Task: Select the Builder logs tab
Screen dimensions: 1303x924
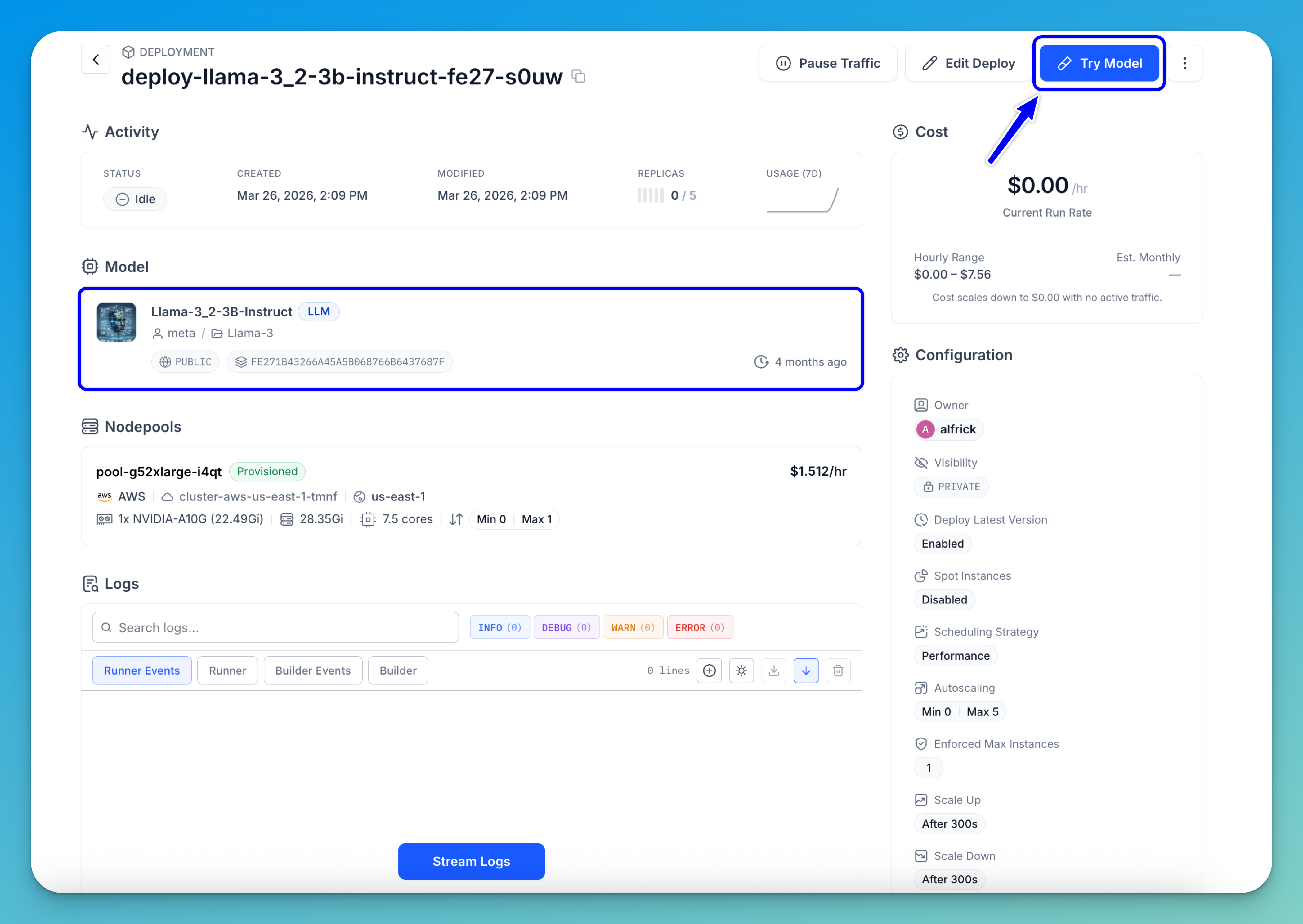Action: click(397, 671)
